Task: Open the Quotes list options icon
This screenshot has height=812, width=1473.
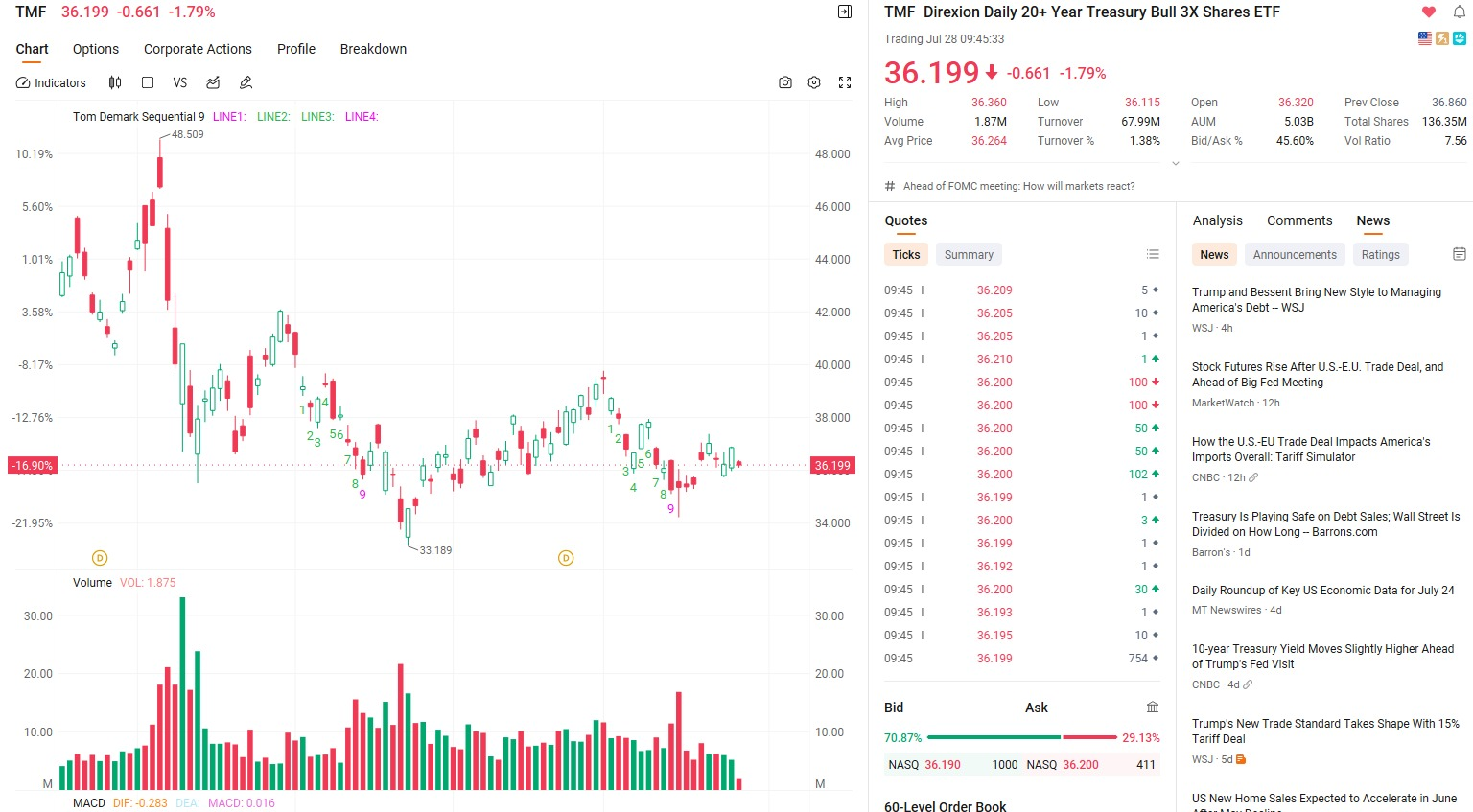Action: tap(1153, 254)
